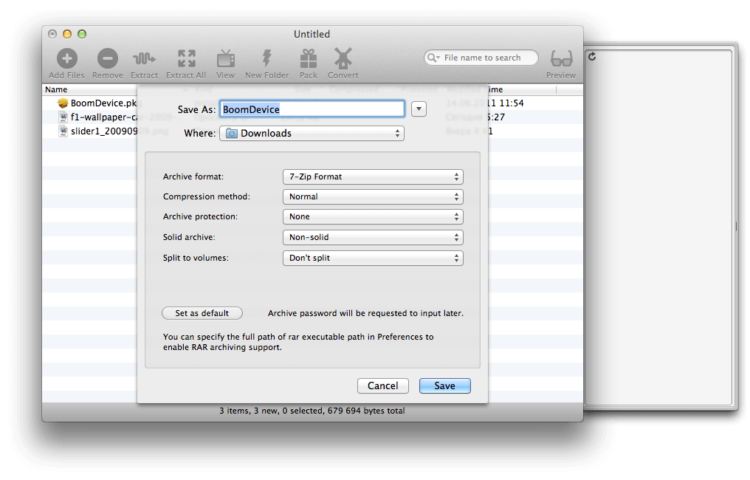Click the Cancel button
This screenshot has height=480, width=750.
[x=383, y=386]
